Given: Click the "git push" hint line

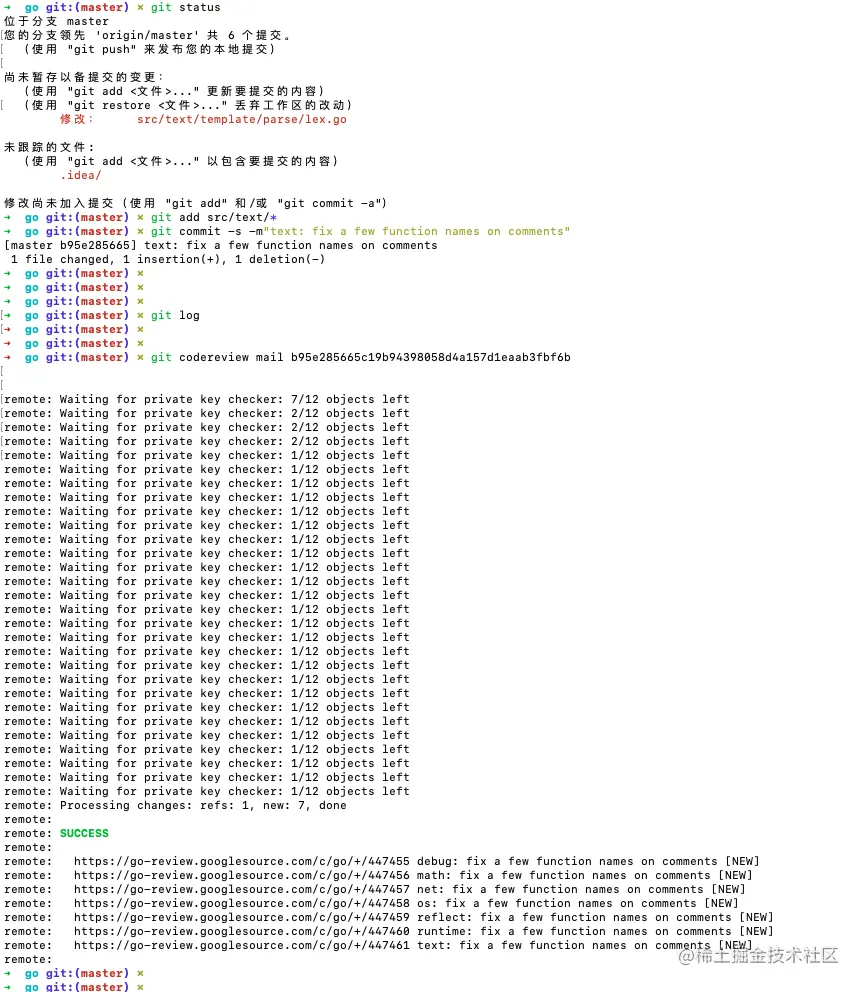Looking at the screenshot, I should coord(149,49).
